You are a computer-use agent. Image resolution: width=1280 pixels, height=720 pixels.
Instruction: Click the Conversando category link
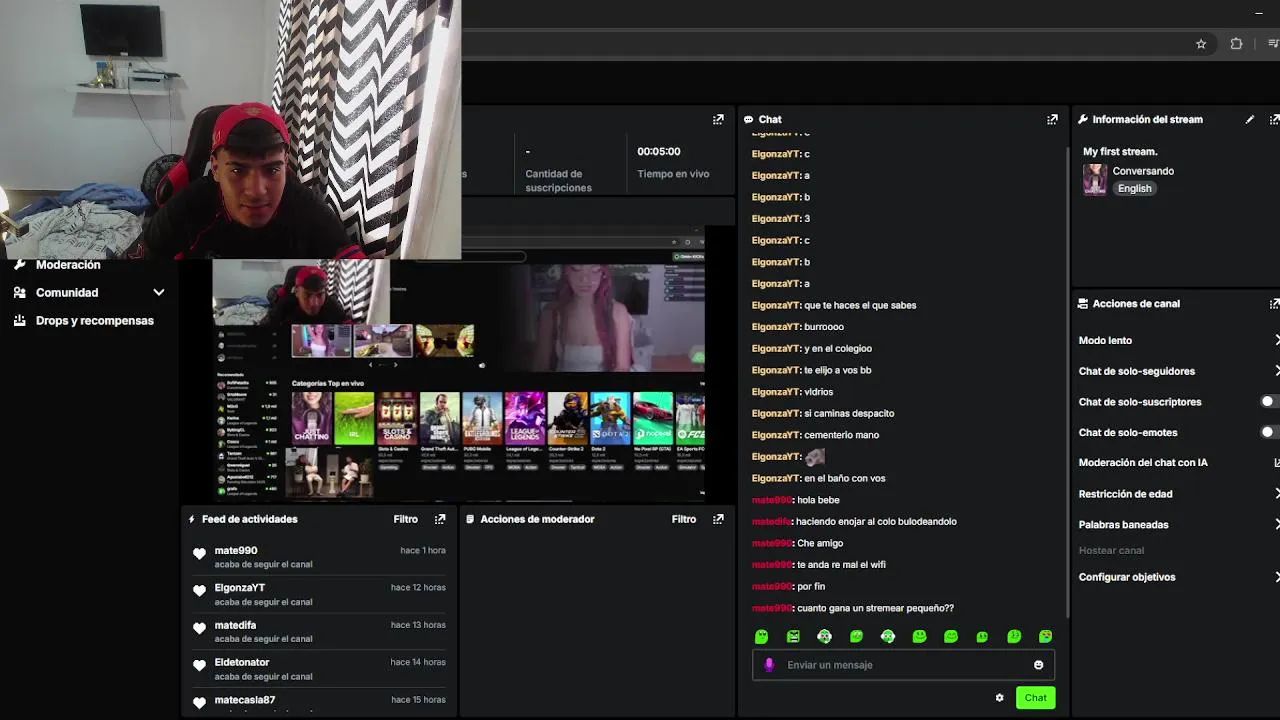tap(1143, 171)
